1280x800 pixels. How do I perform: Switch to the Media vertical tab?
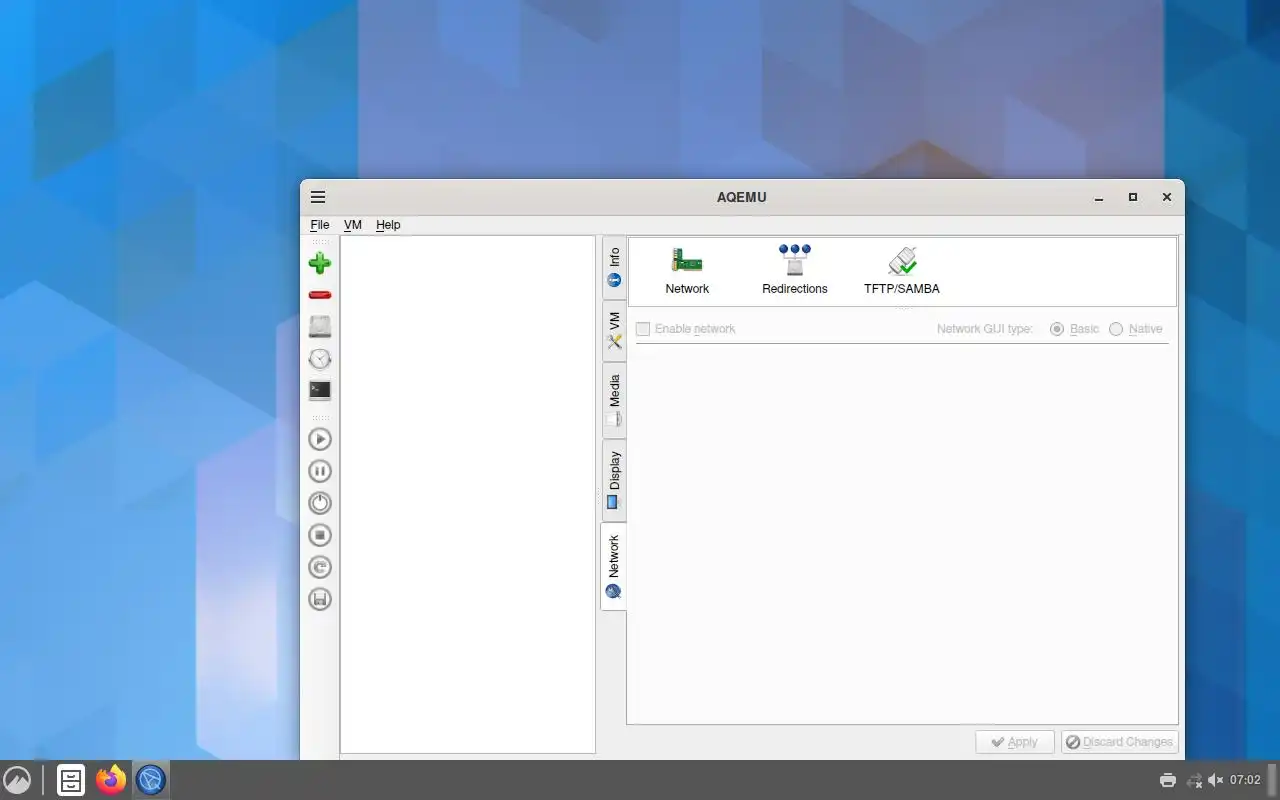point(614,401)
